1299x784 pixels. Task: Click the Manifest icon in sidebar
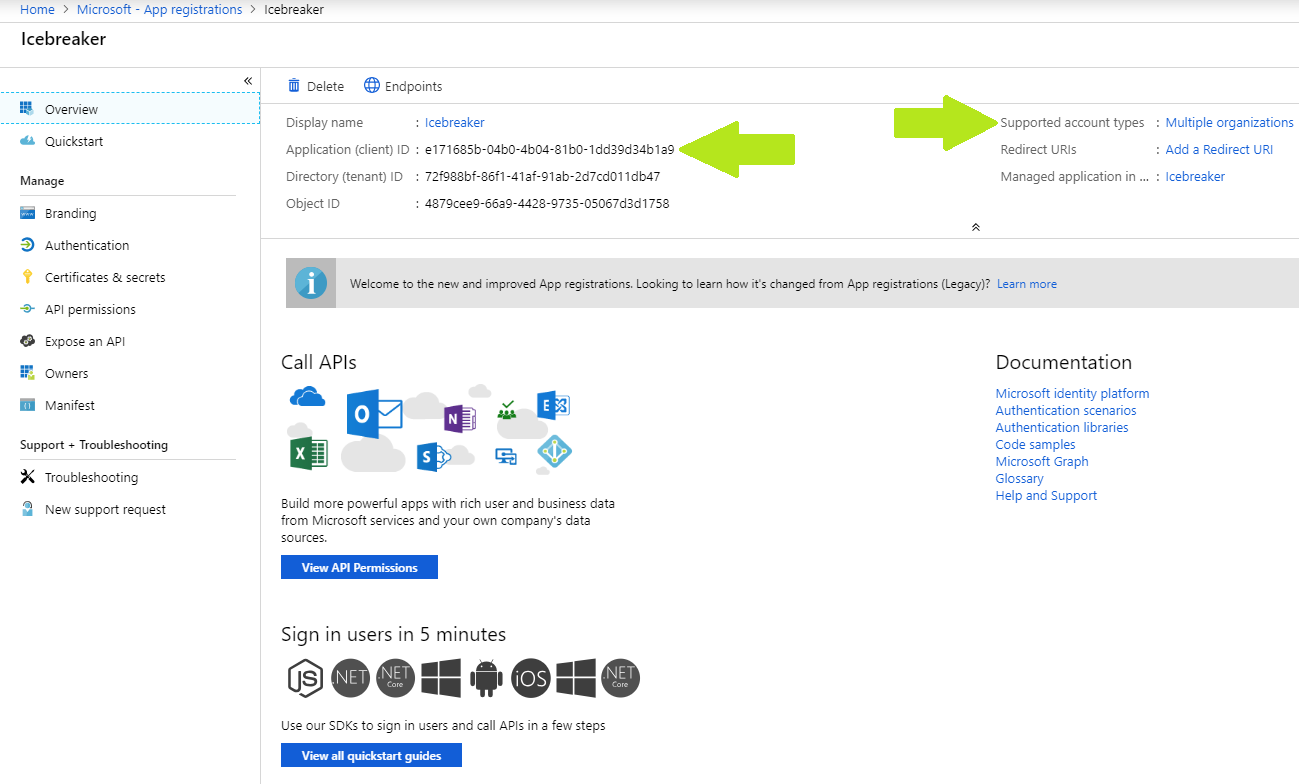pos(27,405)
